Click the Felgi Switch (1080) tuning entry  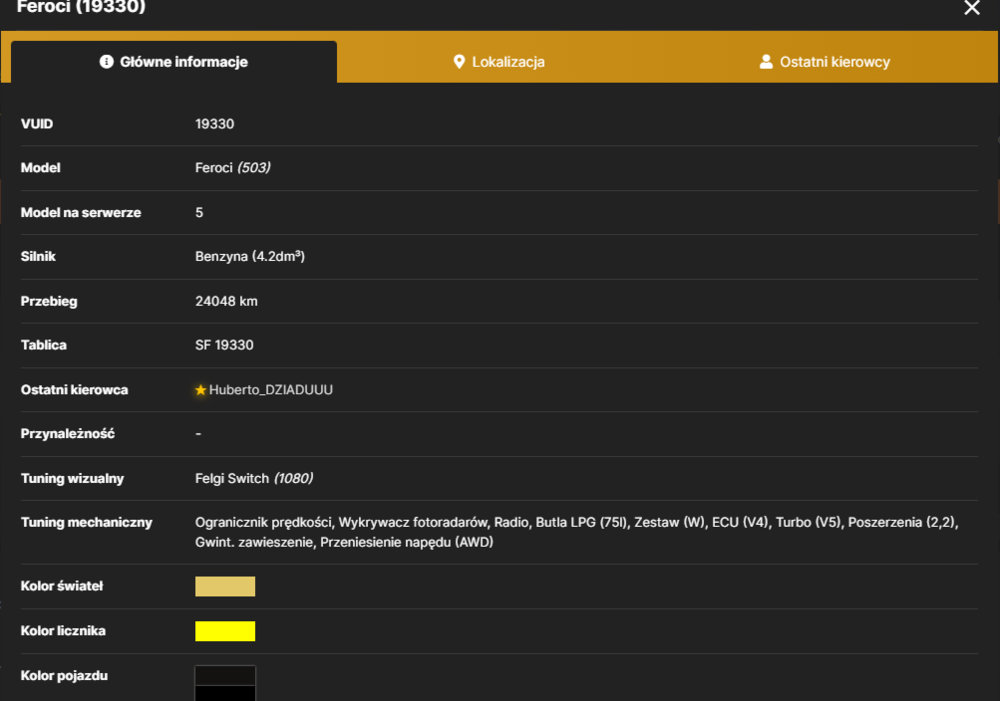tap(254, 478)
